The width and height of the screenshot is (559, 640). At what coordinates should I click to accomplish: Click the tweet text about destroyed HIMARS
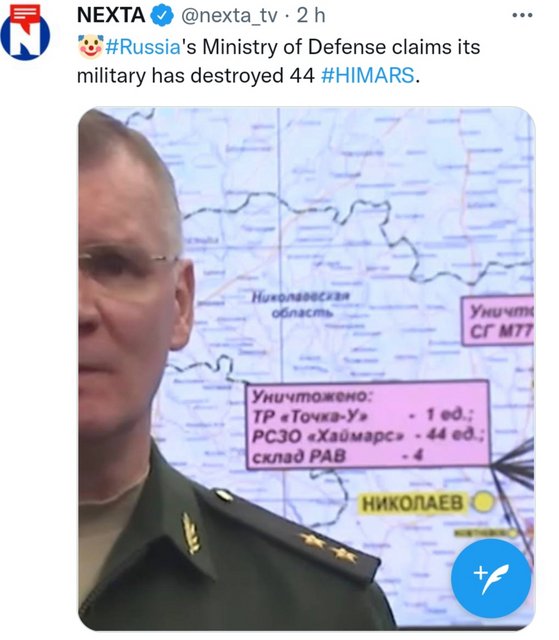(278, 61)
